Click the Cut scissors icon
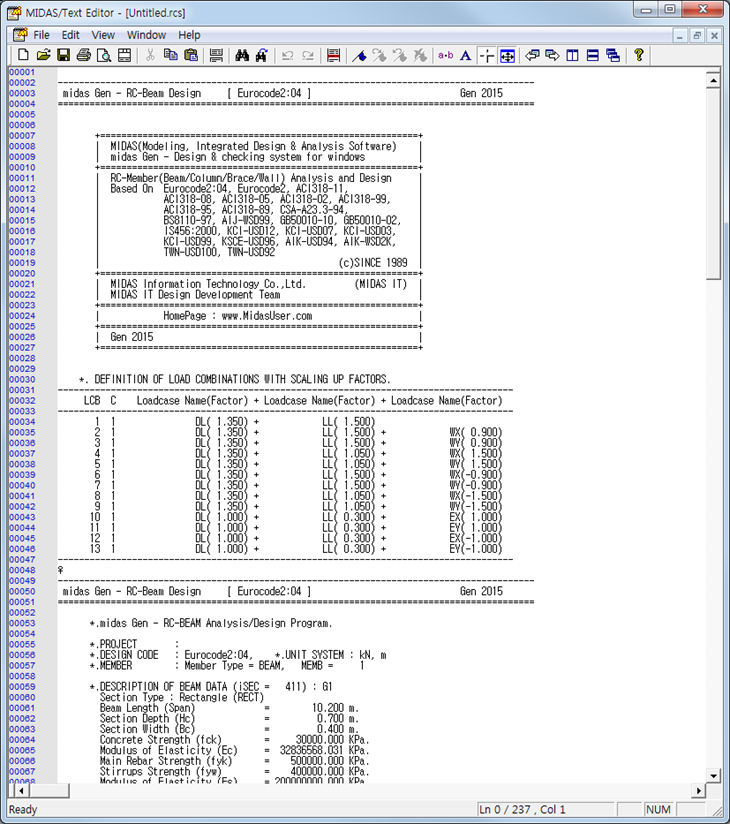 (150, 55)
